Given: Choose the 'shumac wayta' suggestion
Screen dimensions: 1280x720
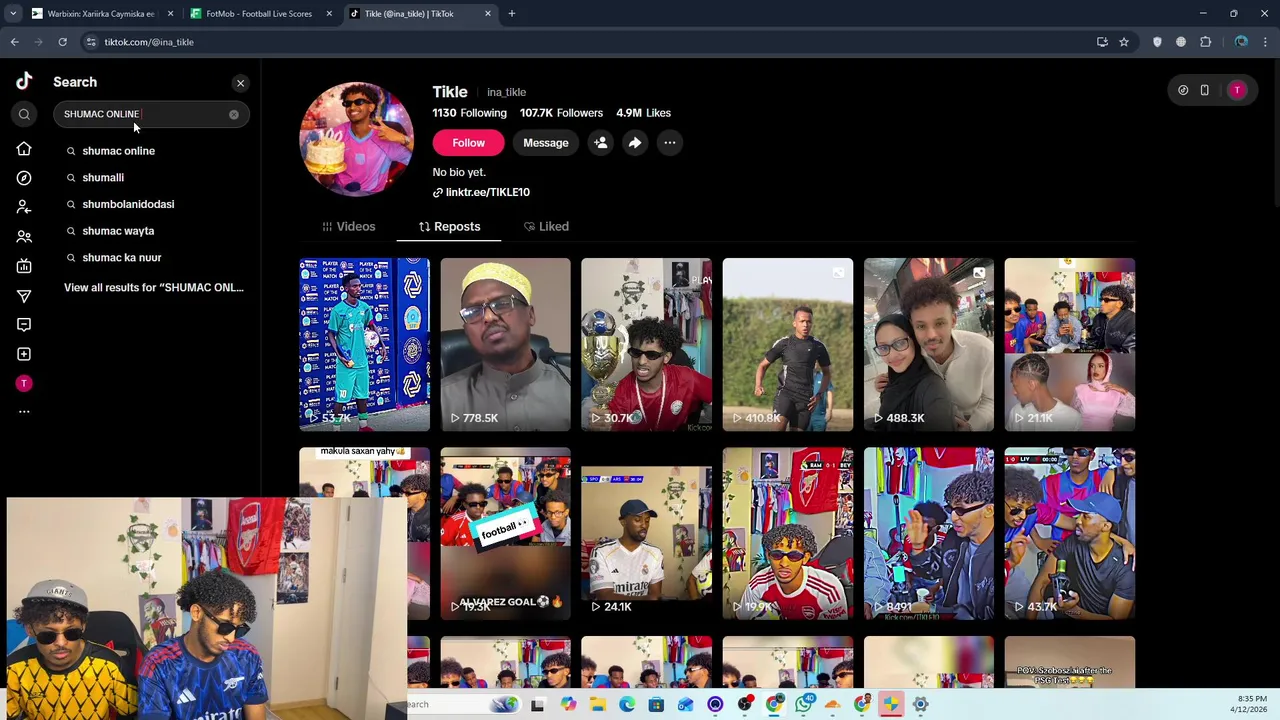Looking at the screenshot, I should point(118,231).
